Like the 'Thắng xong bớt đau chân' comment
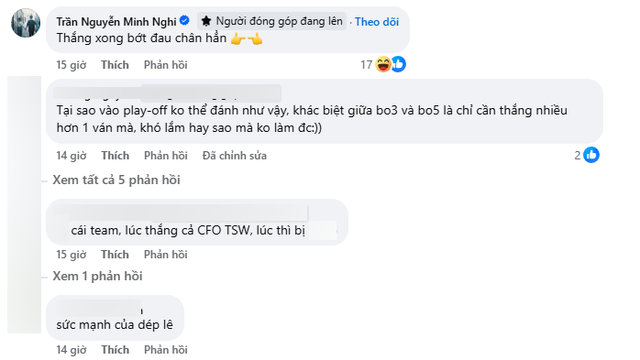This screenshot has height=360, width=640. coord(115,65)
